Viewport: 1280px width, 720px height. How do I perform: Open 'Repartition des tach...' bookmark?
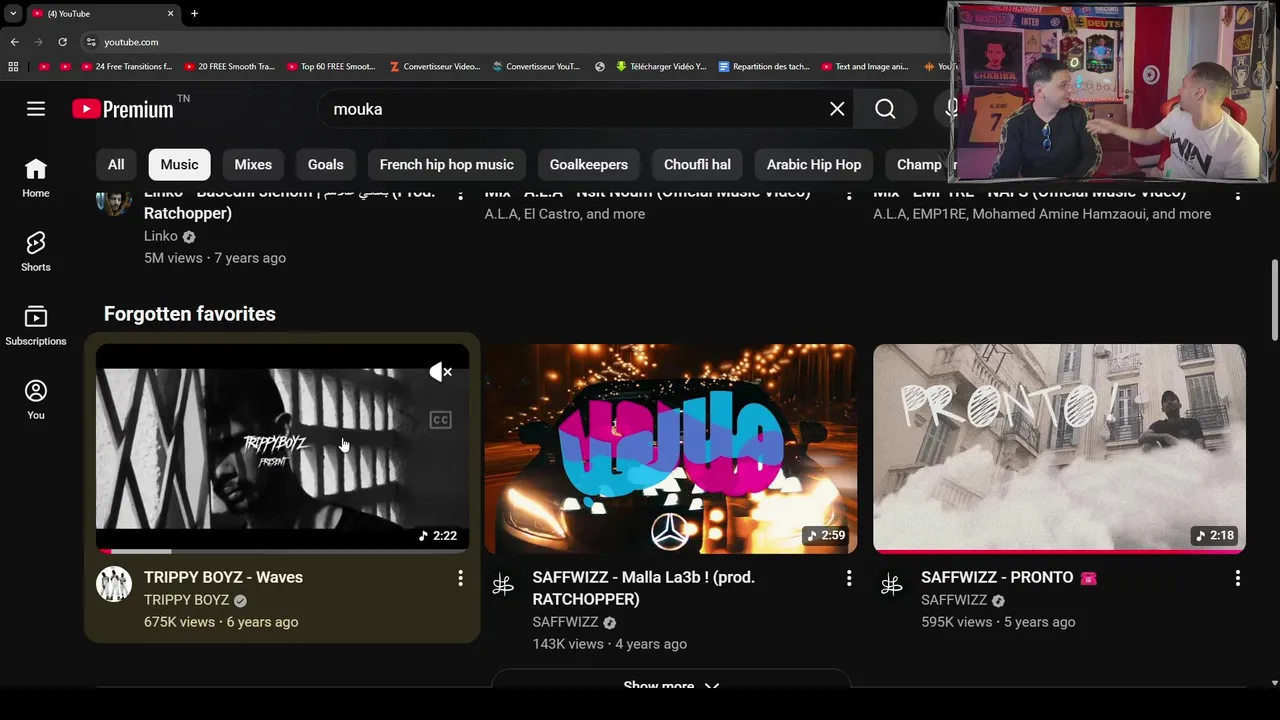pyautogui.click(x=764, y=67)
